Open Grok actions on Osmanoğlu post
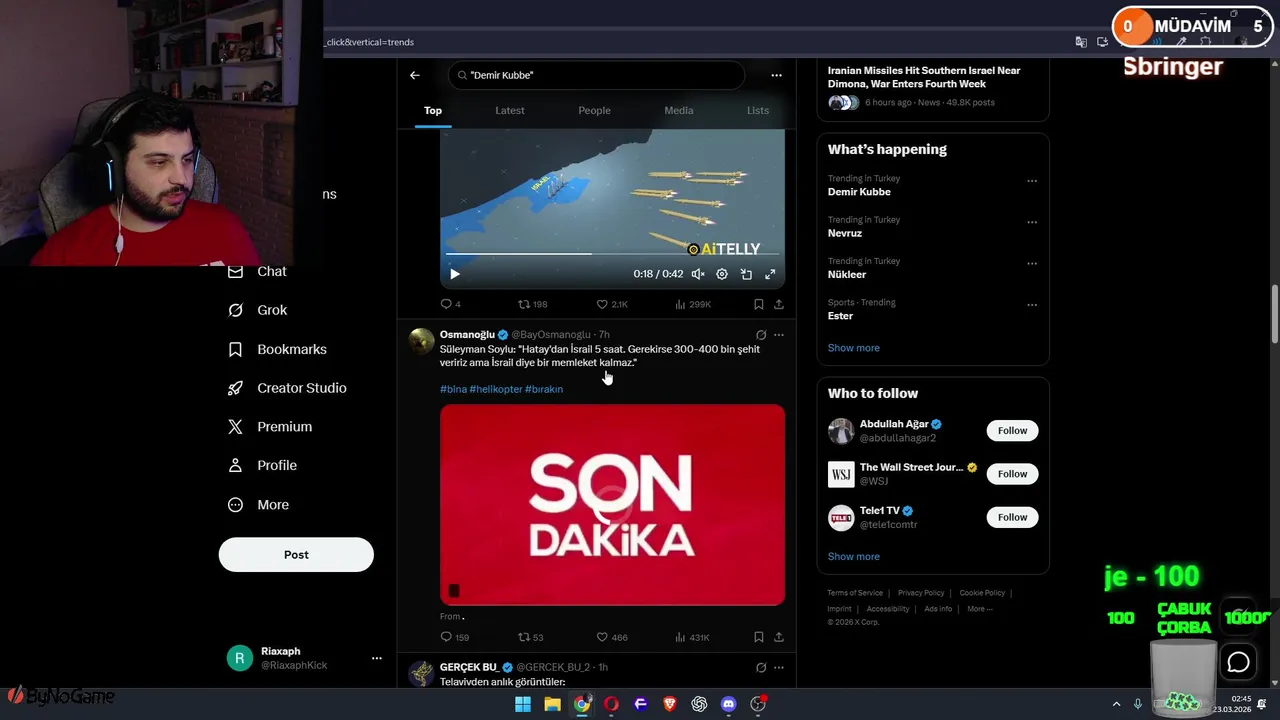This screenshot has height=720, width=1280. coord(761,335)
